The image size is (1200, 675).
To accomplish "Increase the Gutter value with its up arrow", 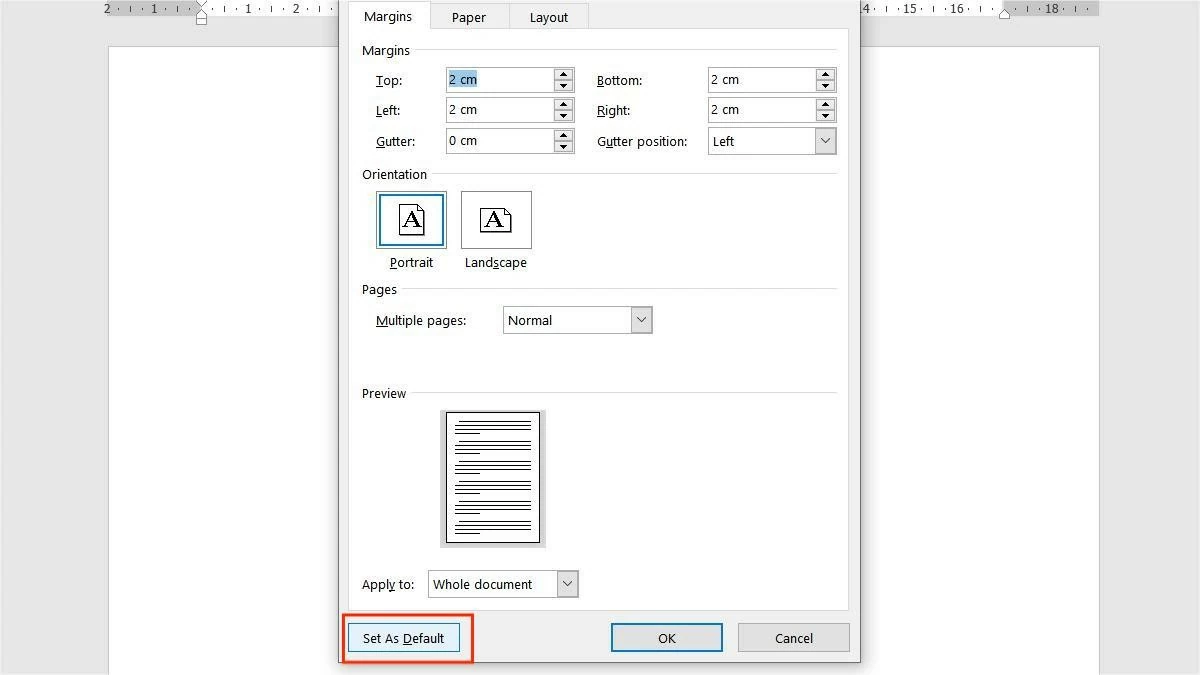I will tap(563, 135).
